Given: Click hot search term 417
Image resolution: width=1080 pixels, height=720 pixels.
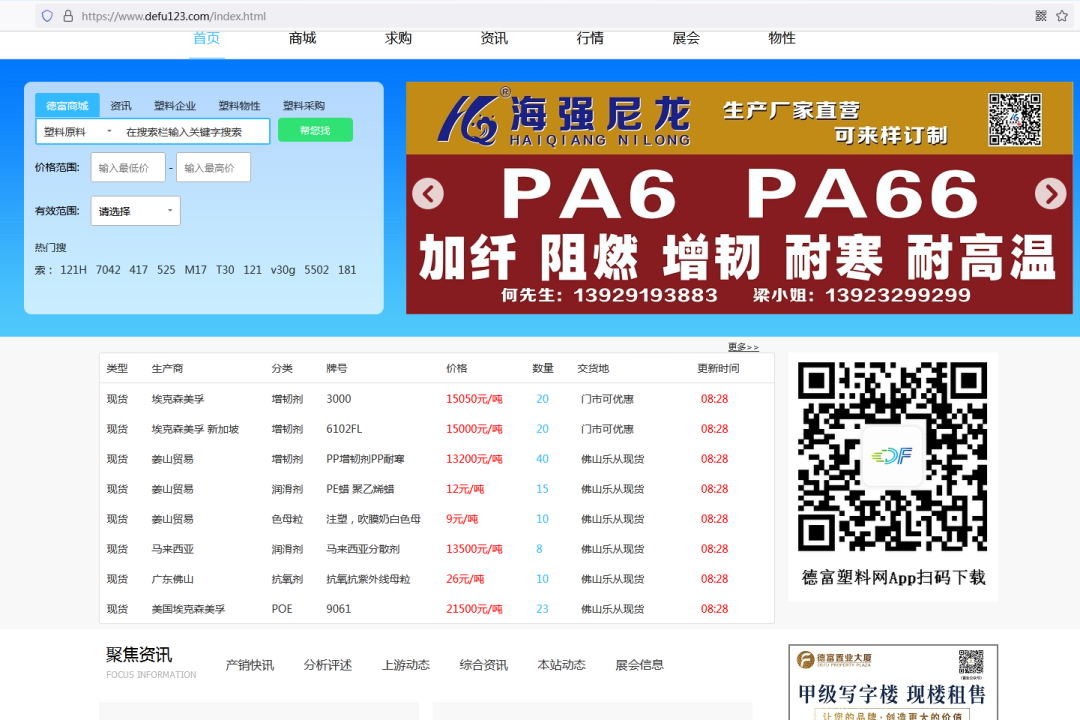Looking at the screenshot, I should [x=138, y=270].
